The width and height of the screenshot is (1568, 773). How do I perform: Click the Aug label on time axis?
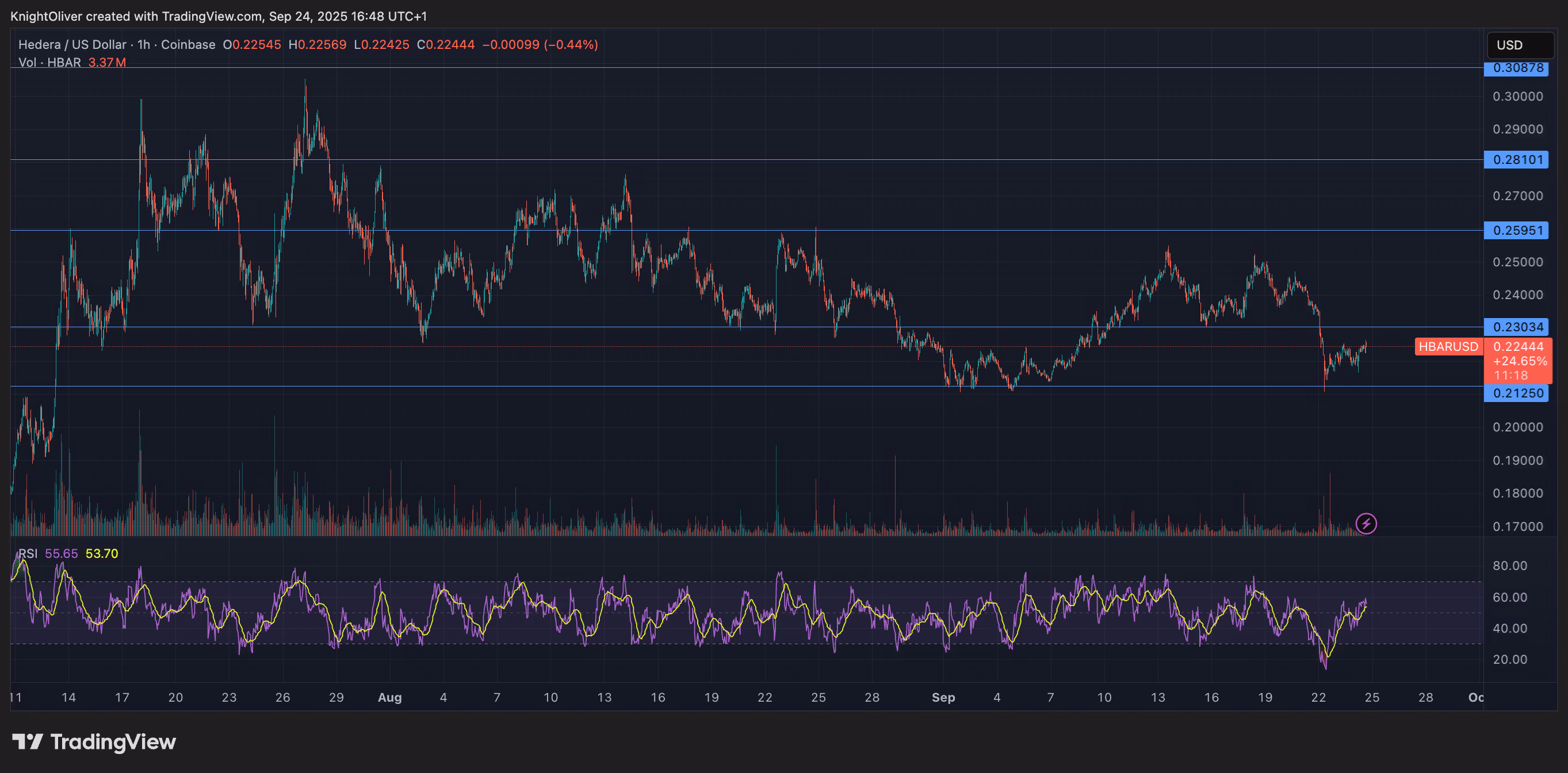pos(389,697)
